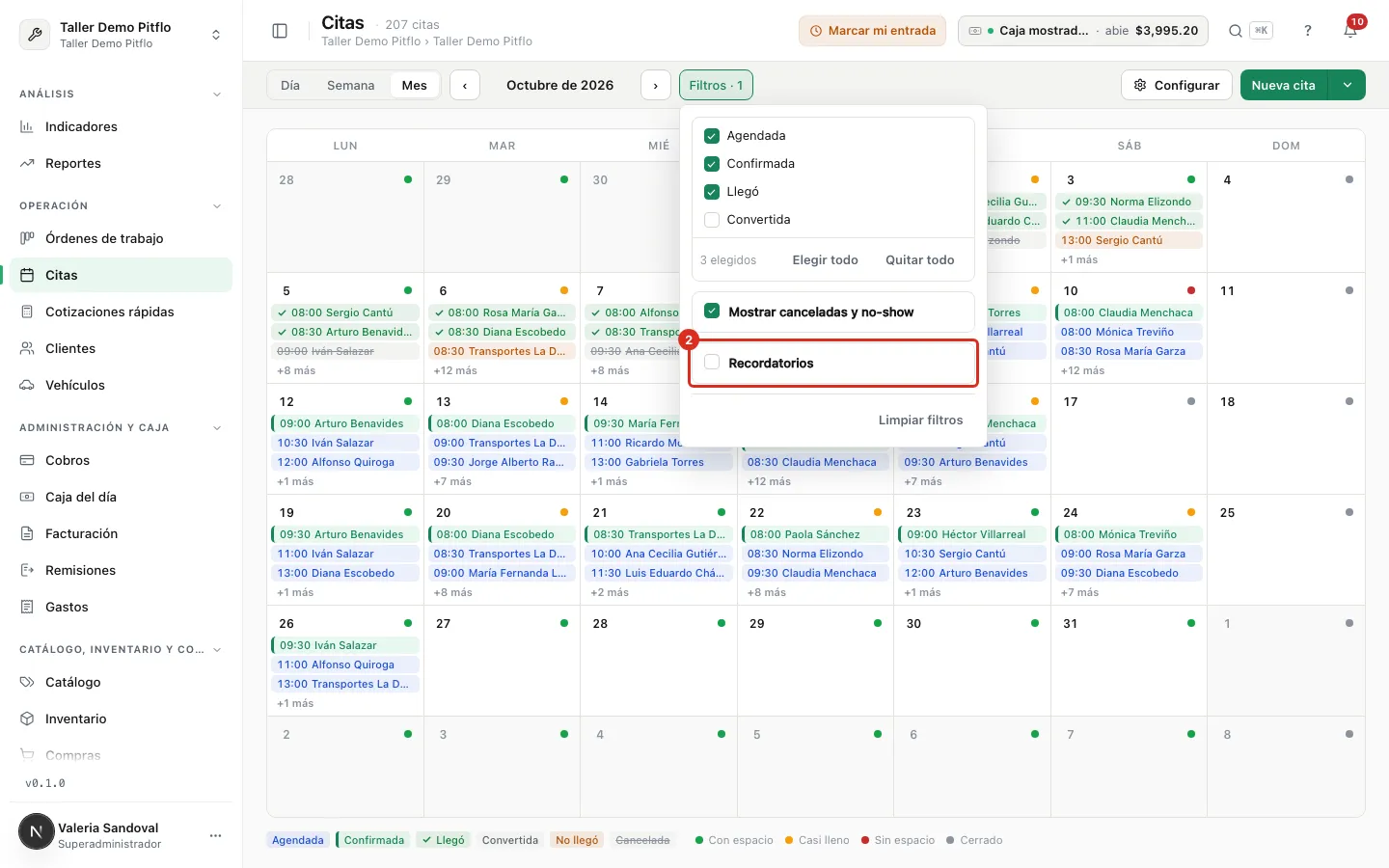Screen dimensions: 1389x868
Task: Go to next month arrow
Action: point(656,85)
